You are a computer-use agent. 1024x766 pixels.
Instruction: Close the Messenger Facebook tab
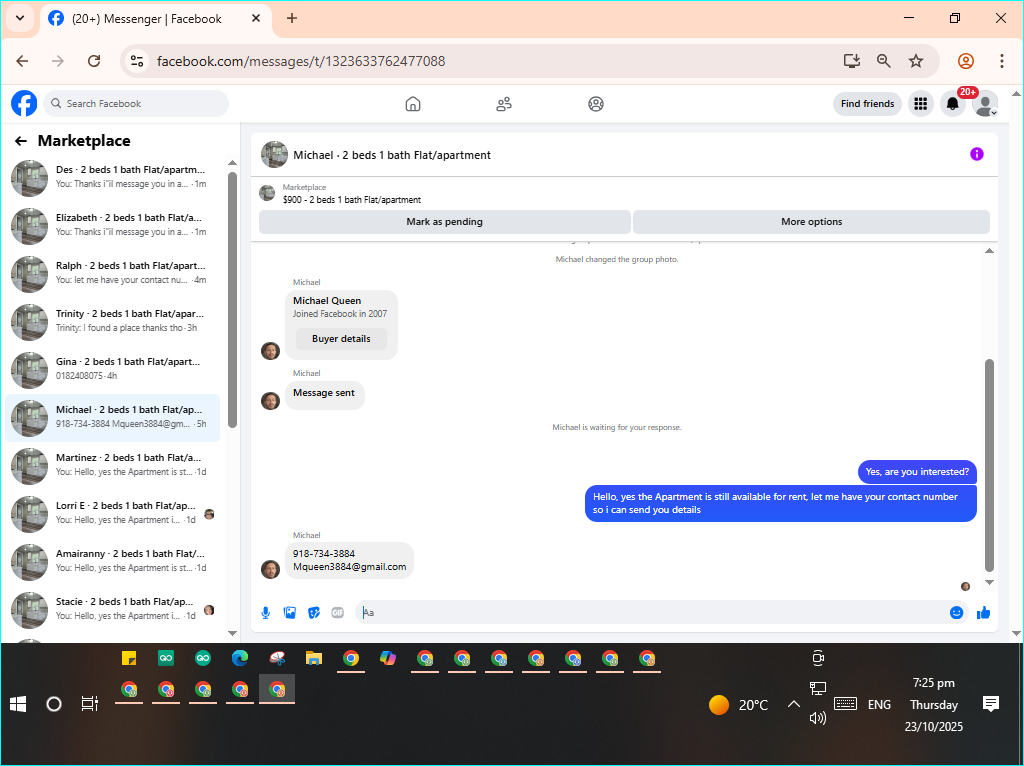tap(257, 18)
